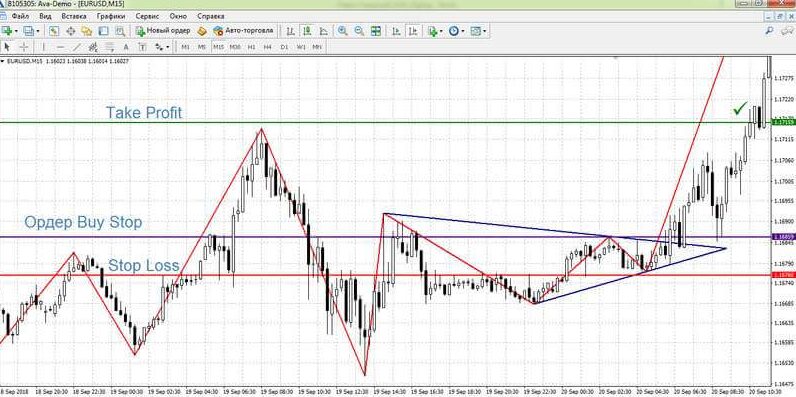Open the search magnifier at top right

coord(769,31)
